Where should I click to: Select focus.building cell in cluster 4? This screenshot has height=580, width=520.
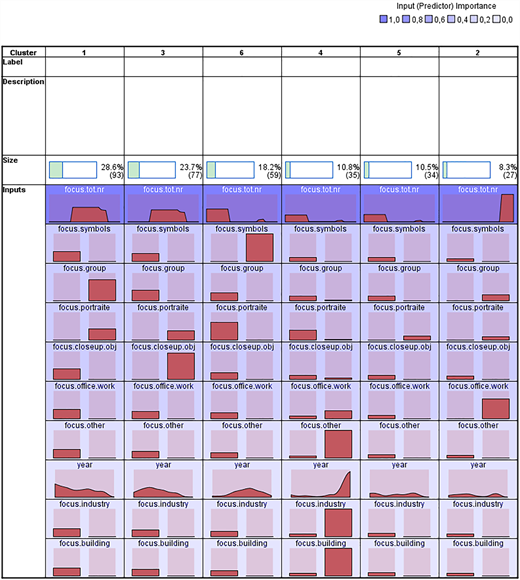(321, 558)
